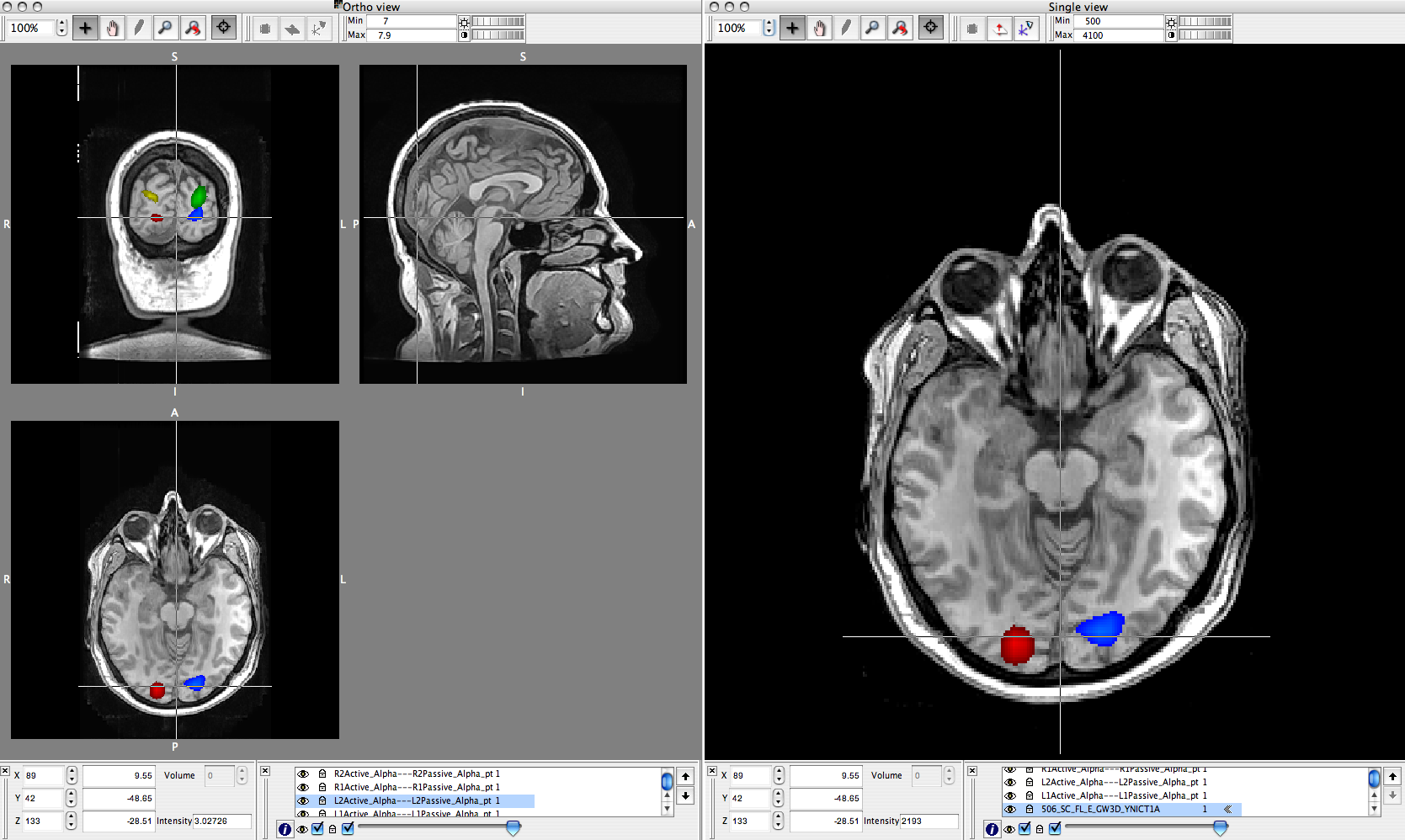Click the Max intensity field in Single view
This screenshot has height=840, width=1405.
(x=1120, y=35)
